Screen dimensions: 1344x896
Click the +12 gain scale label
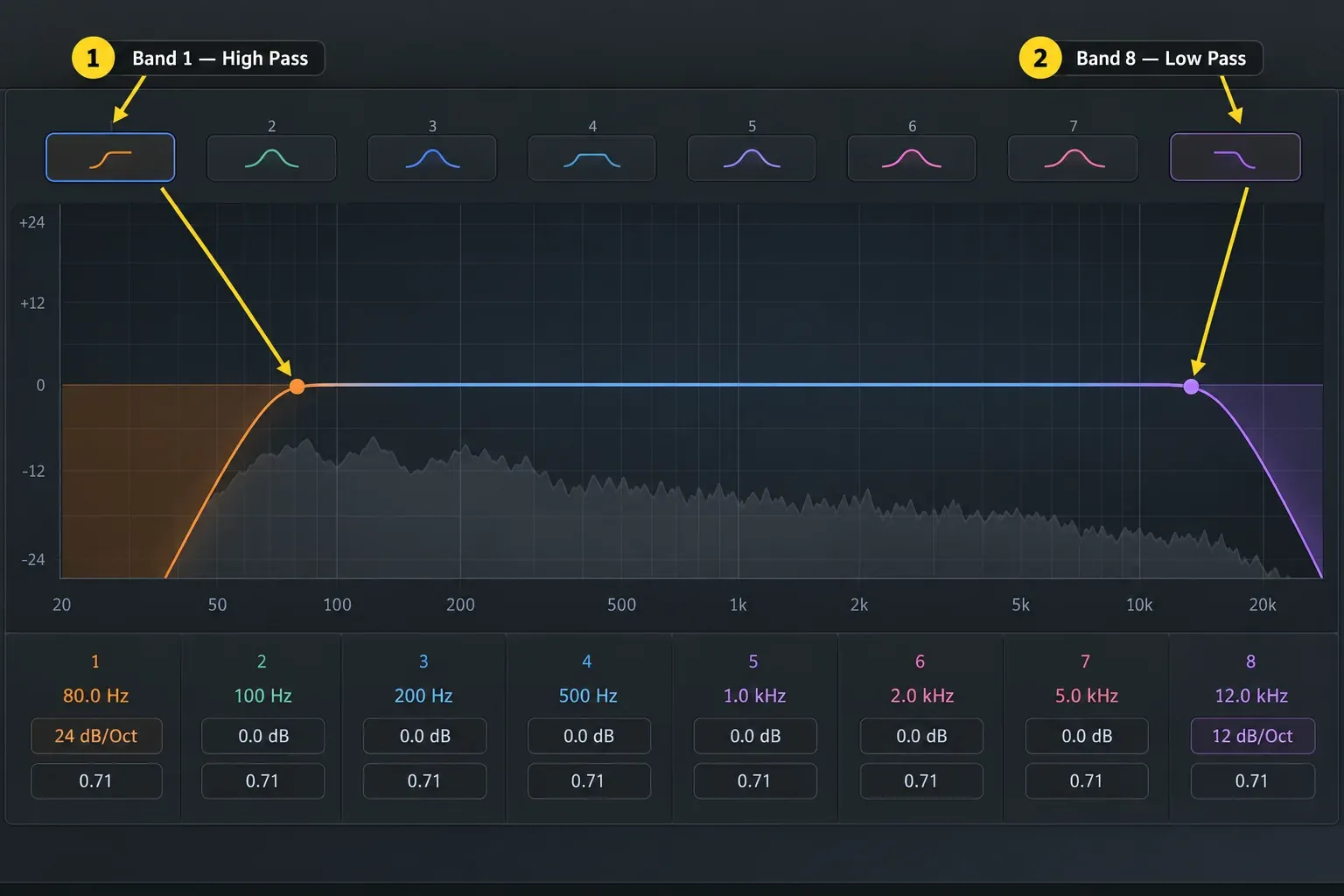pos(32,304)
